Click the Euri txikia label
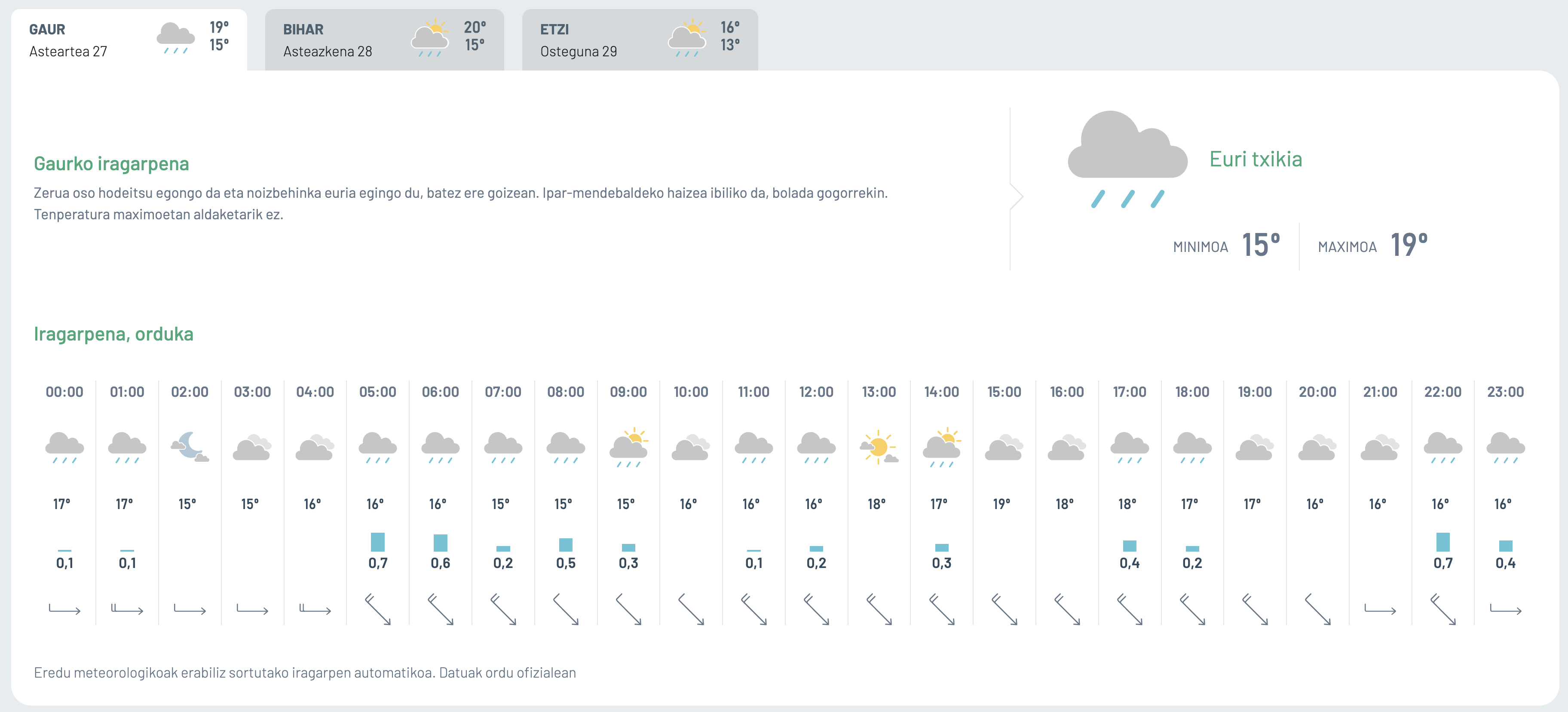This screenshot has height=712, width=1568. pyautogui.click(x=1256, y=159)
